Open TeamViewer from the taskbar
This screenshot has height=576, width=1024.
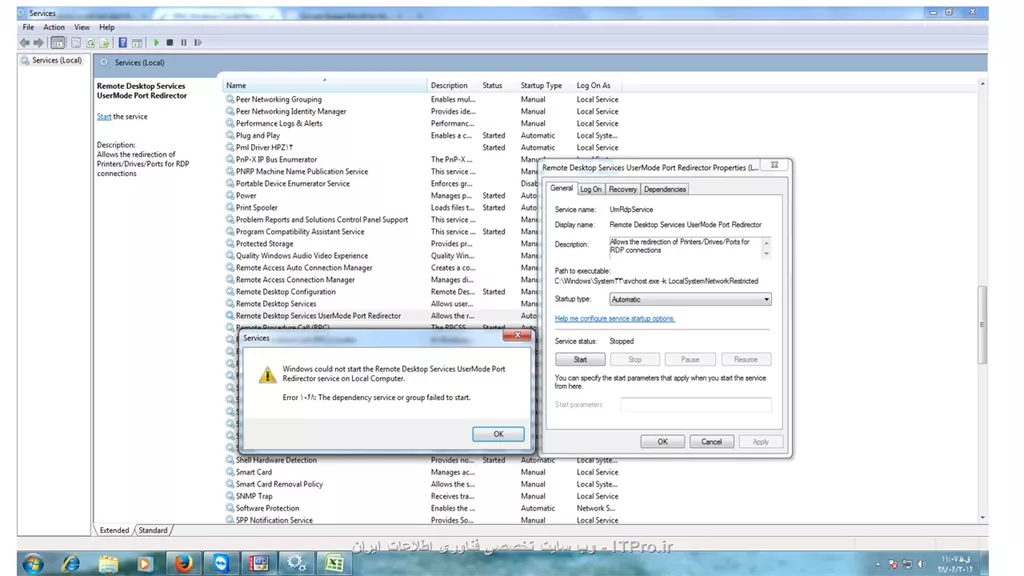tap(221, 563)
